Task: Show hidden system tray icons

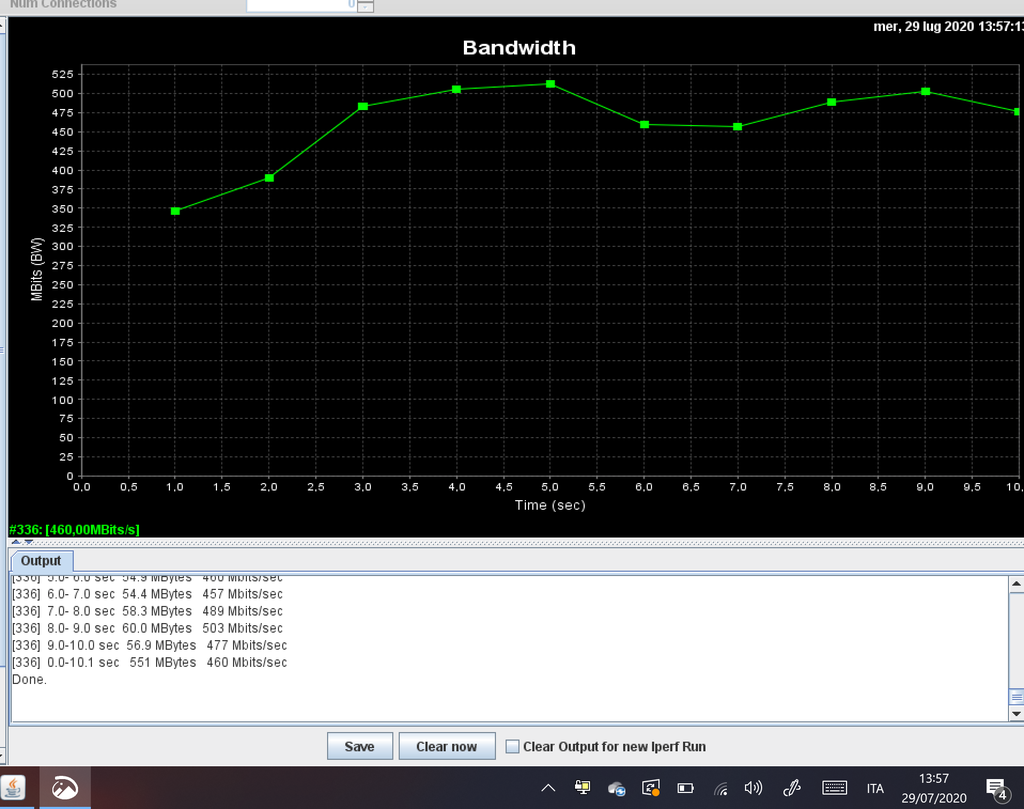Action: point(548,788)
